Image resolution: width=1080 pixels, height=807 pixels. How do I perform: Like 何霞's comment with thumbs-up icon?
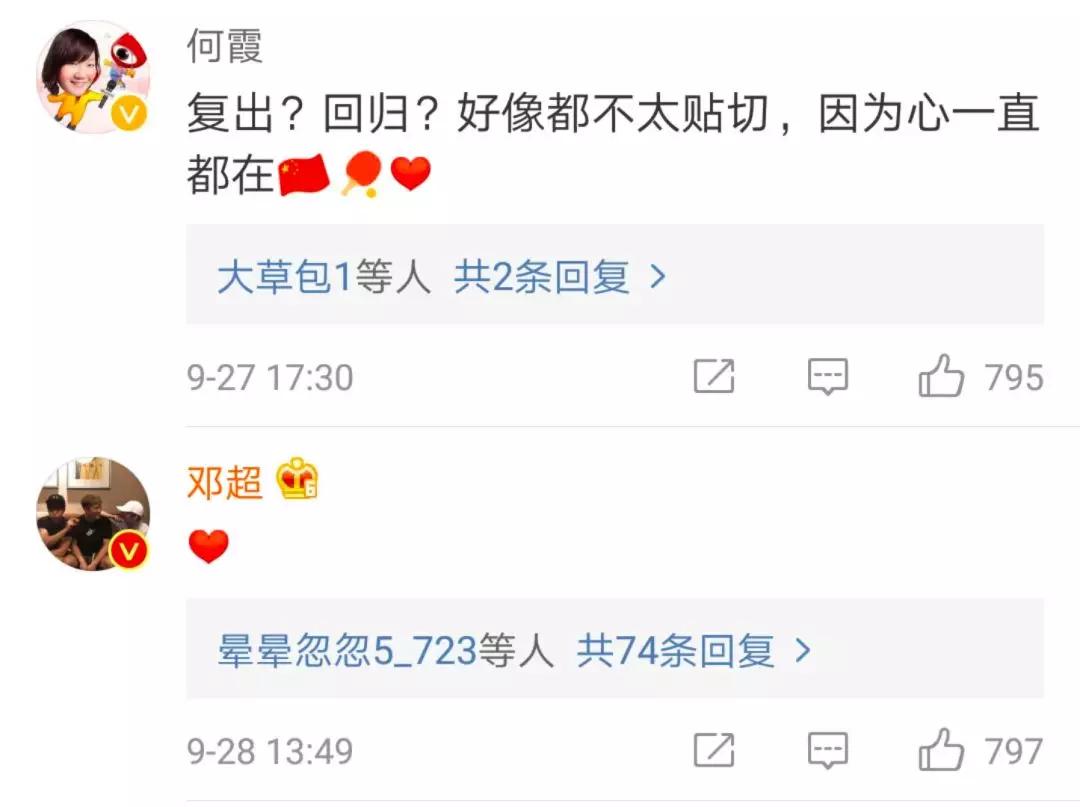(941, 376)
